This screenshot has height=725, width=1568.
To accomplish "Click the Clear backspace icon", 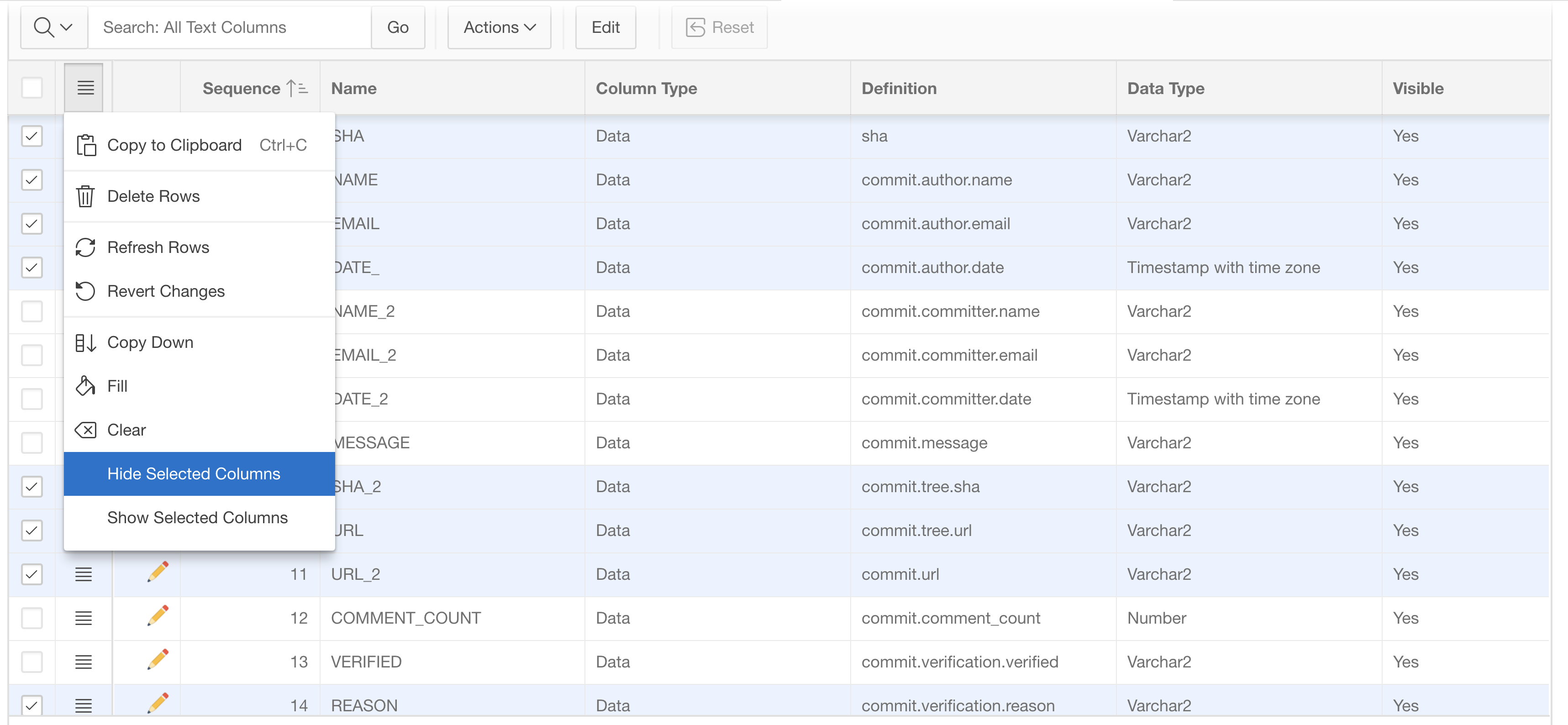I will click(86, 431).
